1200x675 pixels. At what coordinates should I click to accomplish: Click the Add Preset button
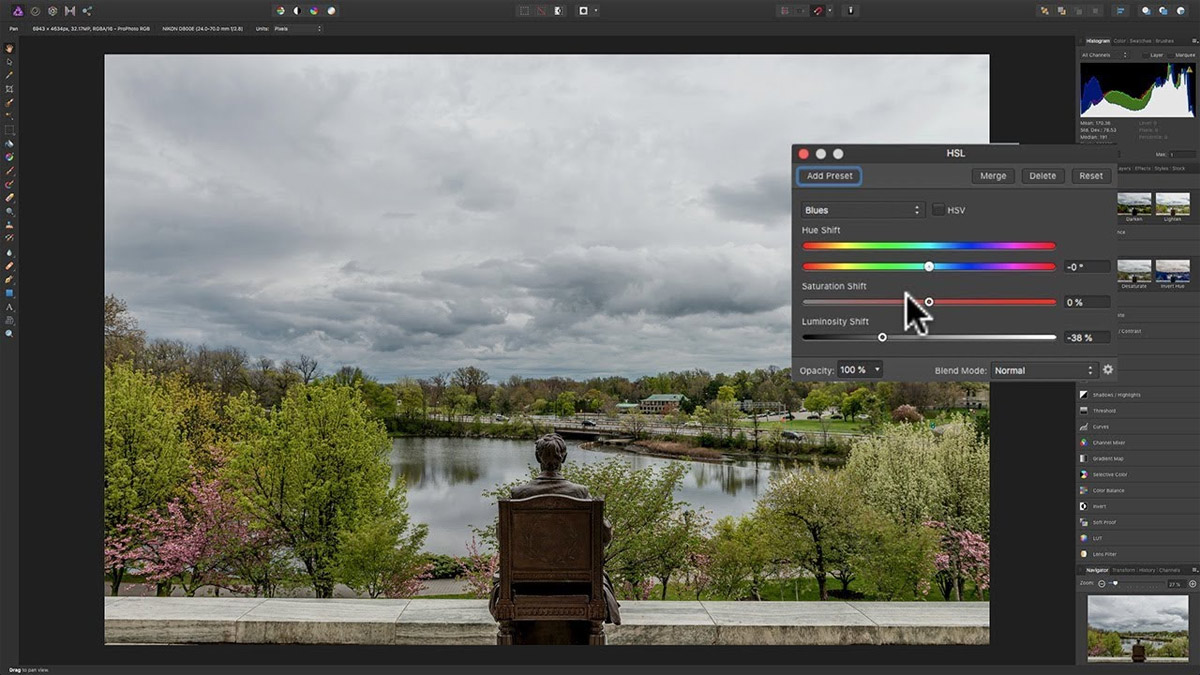click(829, 176)
